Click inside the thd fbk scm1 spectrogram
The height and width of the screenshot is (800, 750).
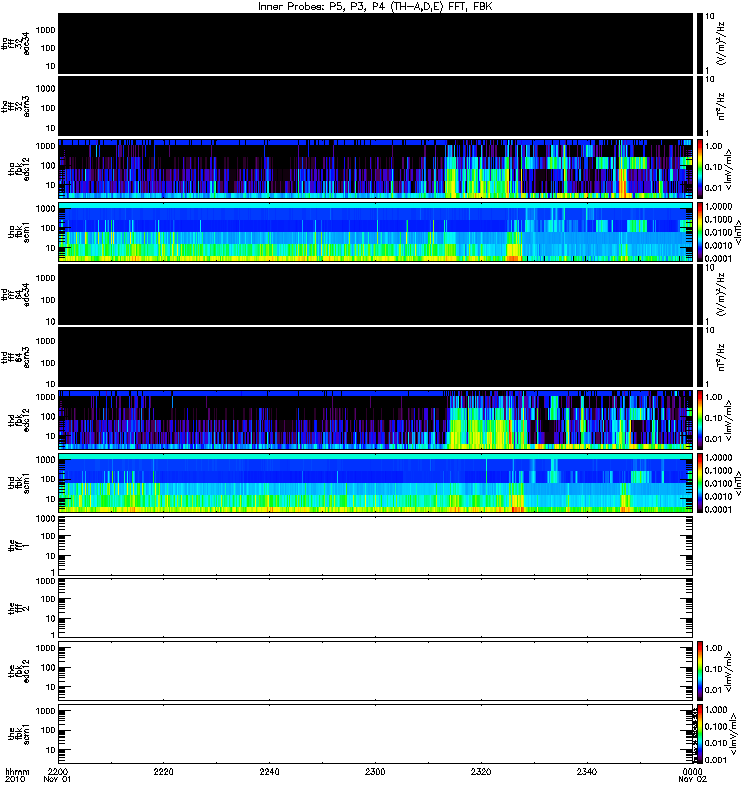[376, 483]
